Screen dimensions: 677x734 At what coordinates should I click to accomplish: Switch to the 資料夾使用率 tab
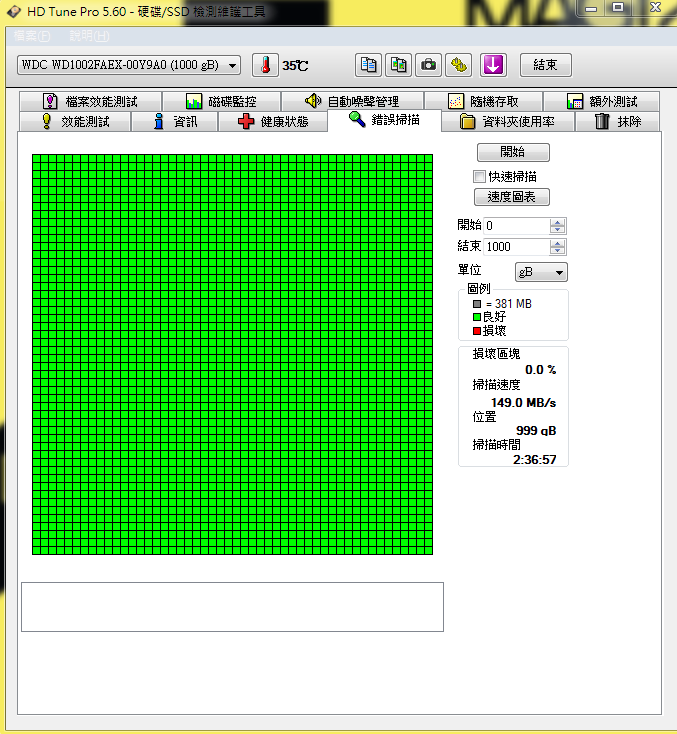click(508, 122)
